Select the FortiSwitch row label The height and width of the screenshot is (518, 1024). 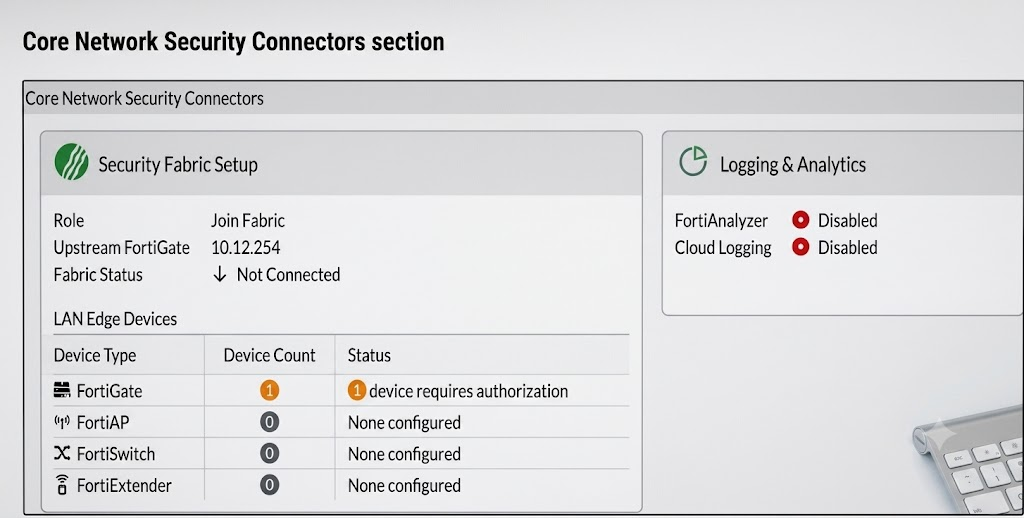click(116, 454)
